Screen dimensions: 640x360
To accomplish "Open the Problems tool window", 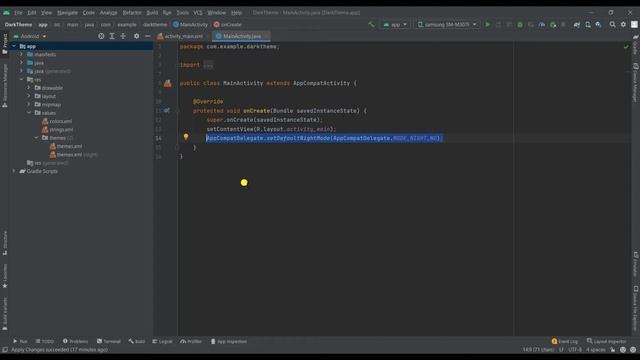I will pos(76,341).
